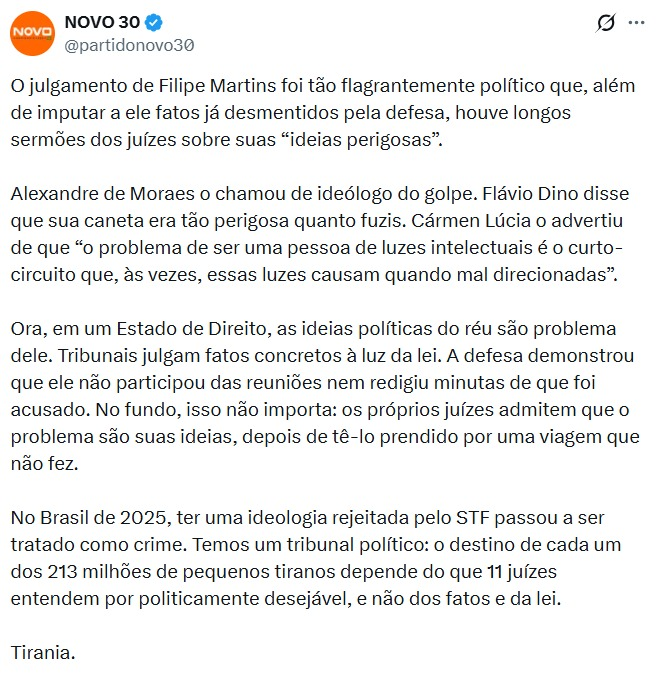Click the closing word "Tirania."
Image resolution: width=658 pixels, height=675 pixels.
(x=43, y=653)
